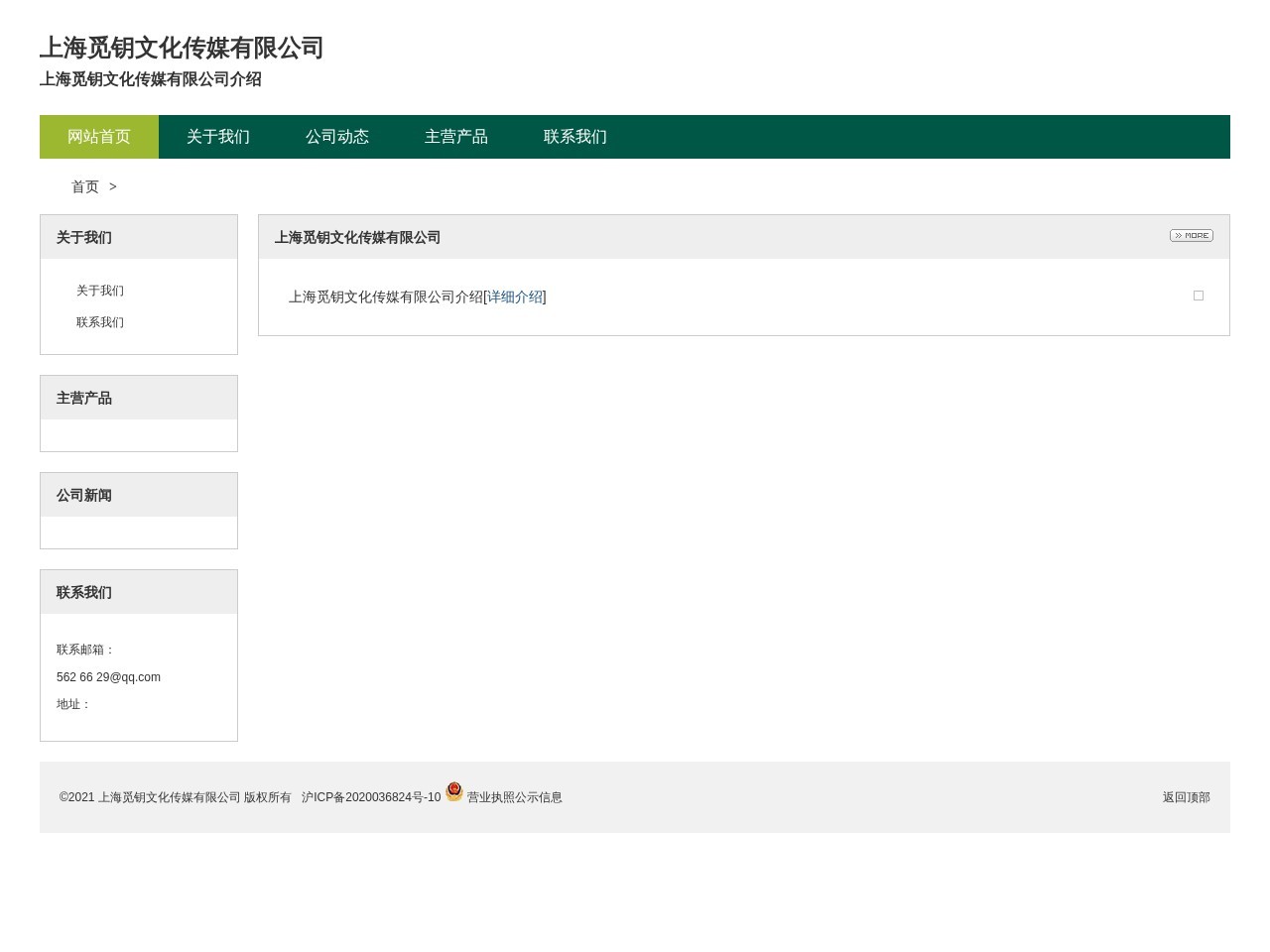This screenshot has height=952, width=1270.
Task: Open the 网站首页 navigation tab
Action: 99,137
